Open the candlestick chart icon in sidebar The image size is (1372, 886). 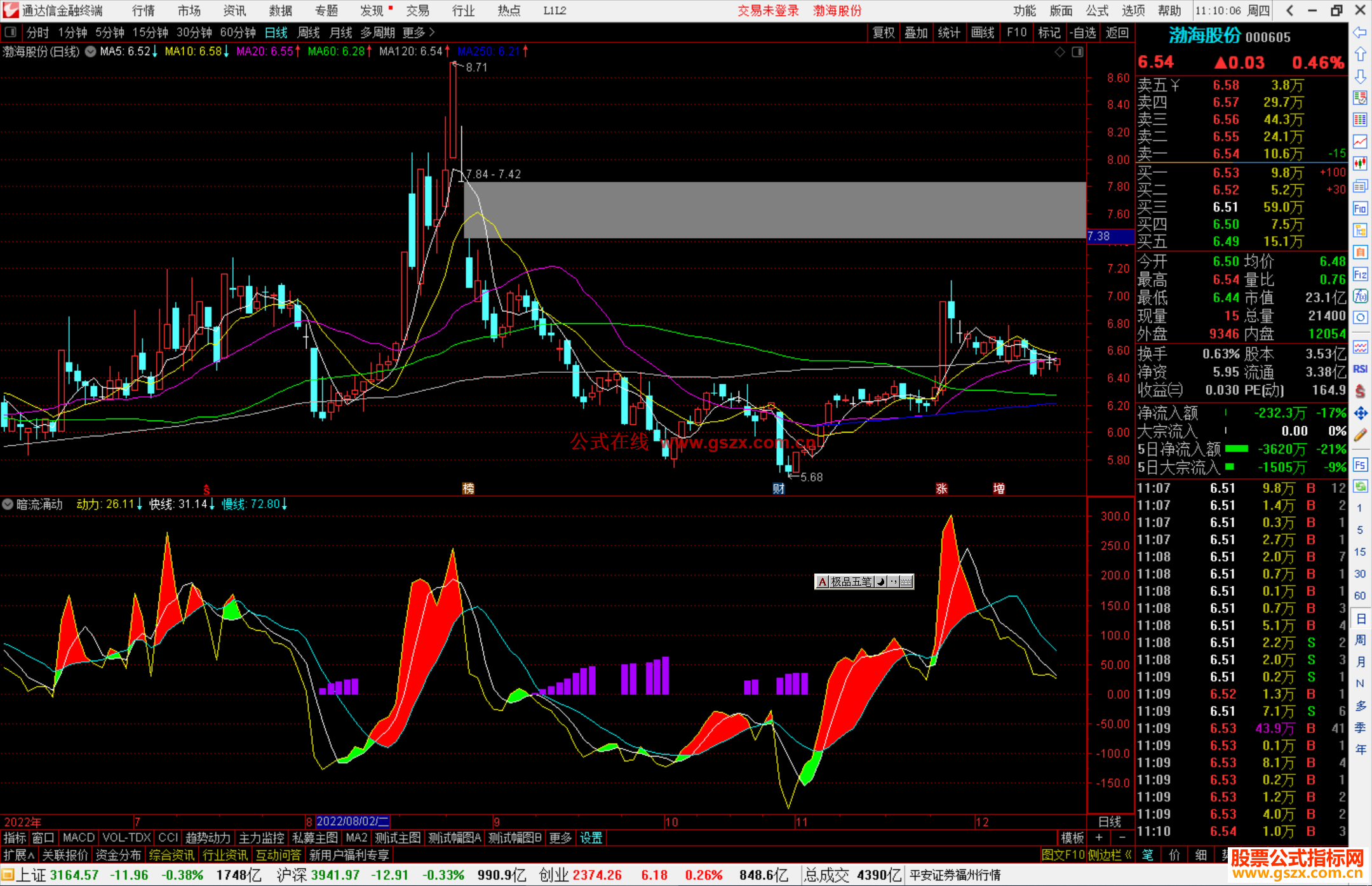tap(1360, 164)
